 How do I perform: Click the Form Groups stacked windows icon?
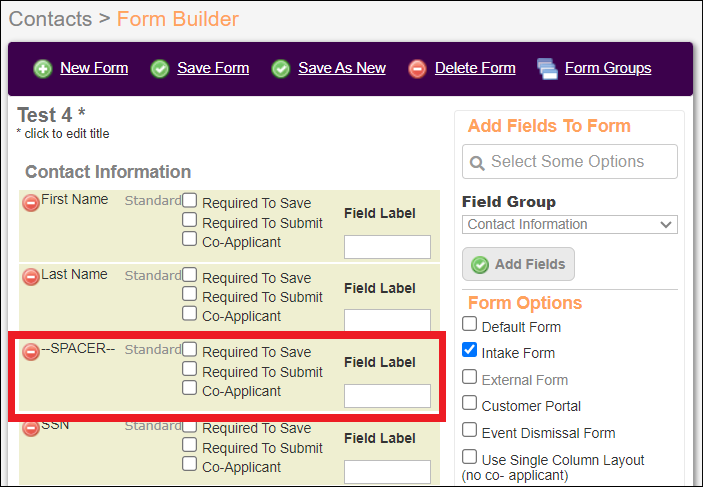[547, 69]
